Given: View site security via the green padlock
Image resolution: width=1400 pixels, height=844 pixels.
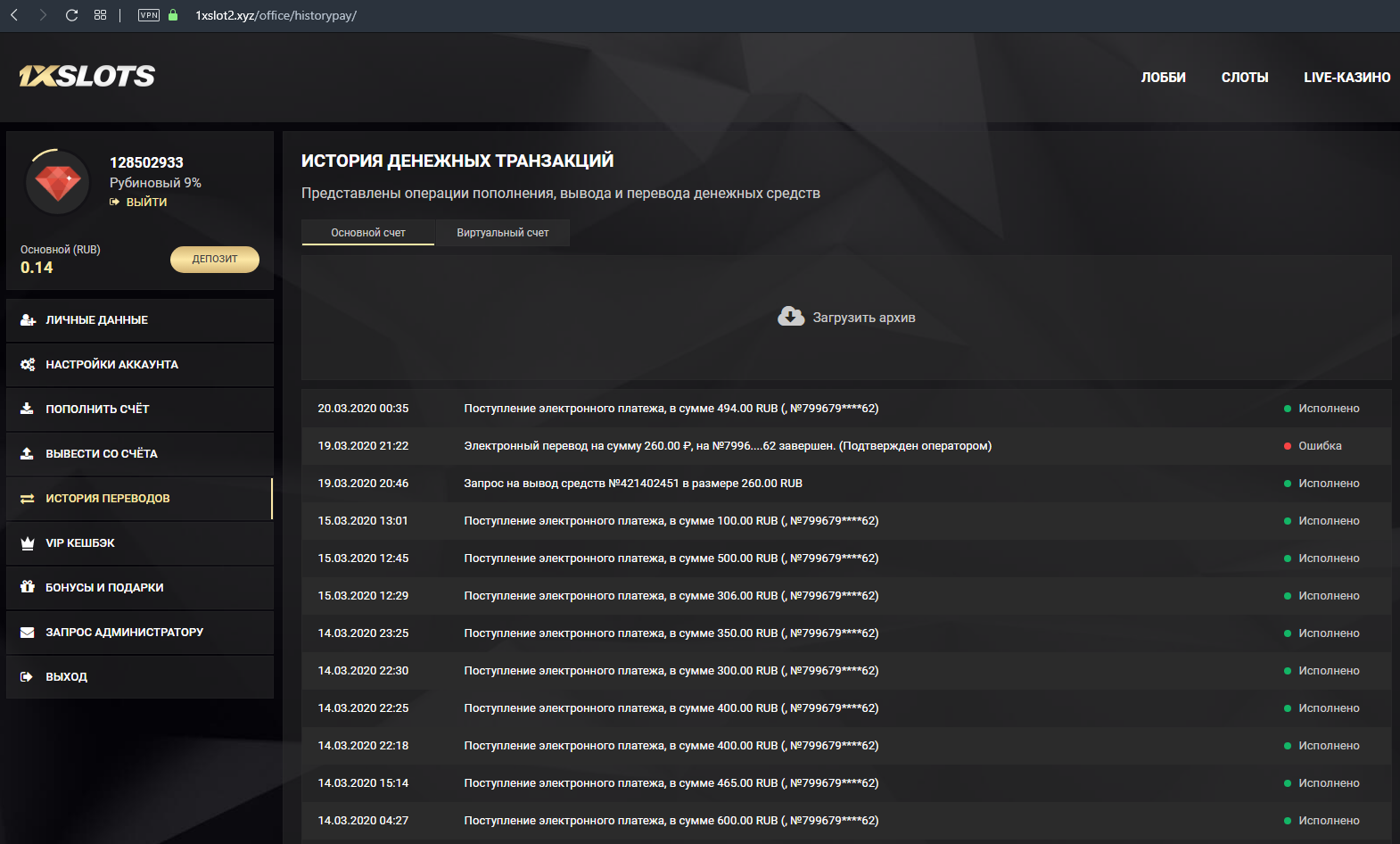Looking at the screenshot, I should (x=173, y=15).
